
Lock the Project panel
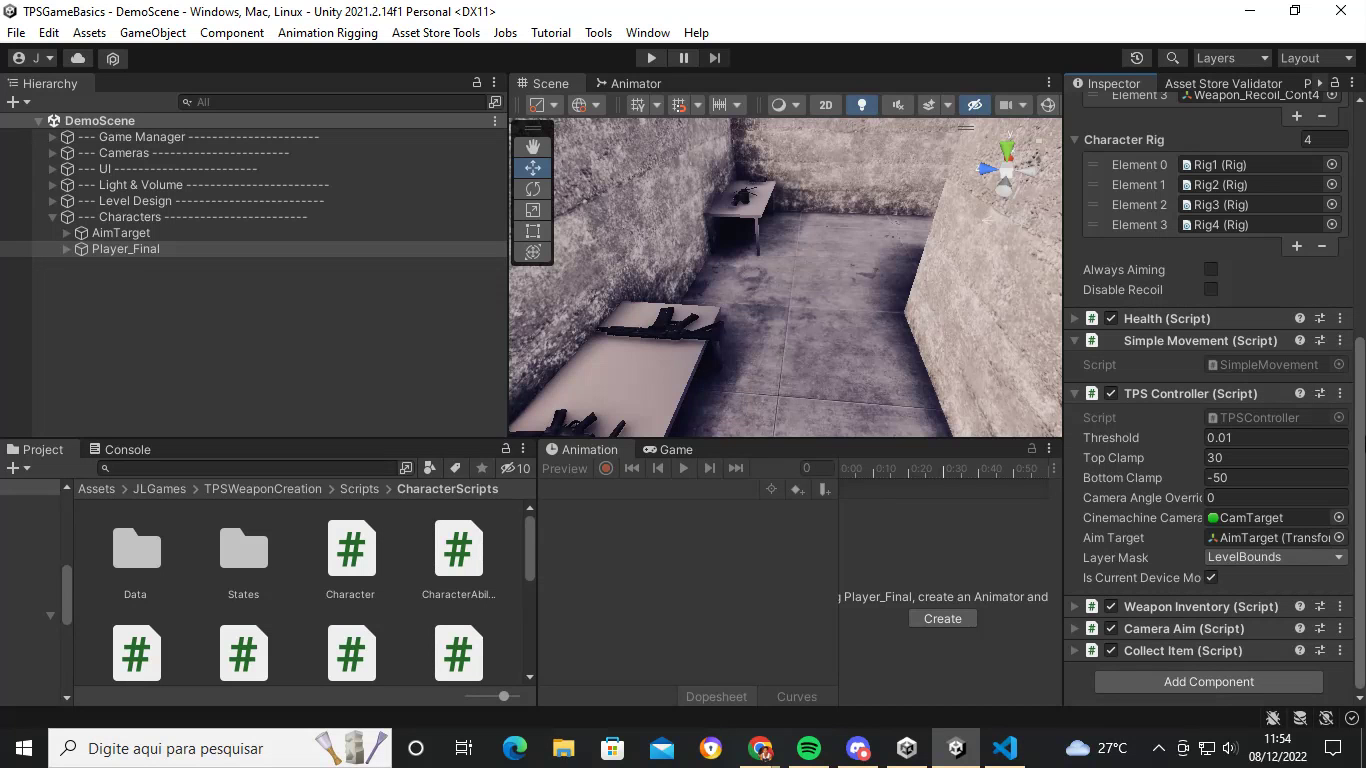coord(505,449)
